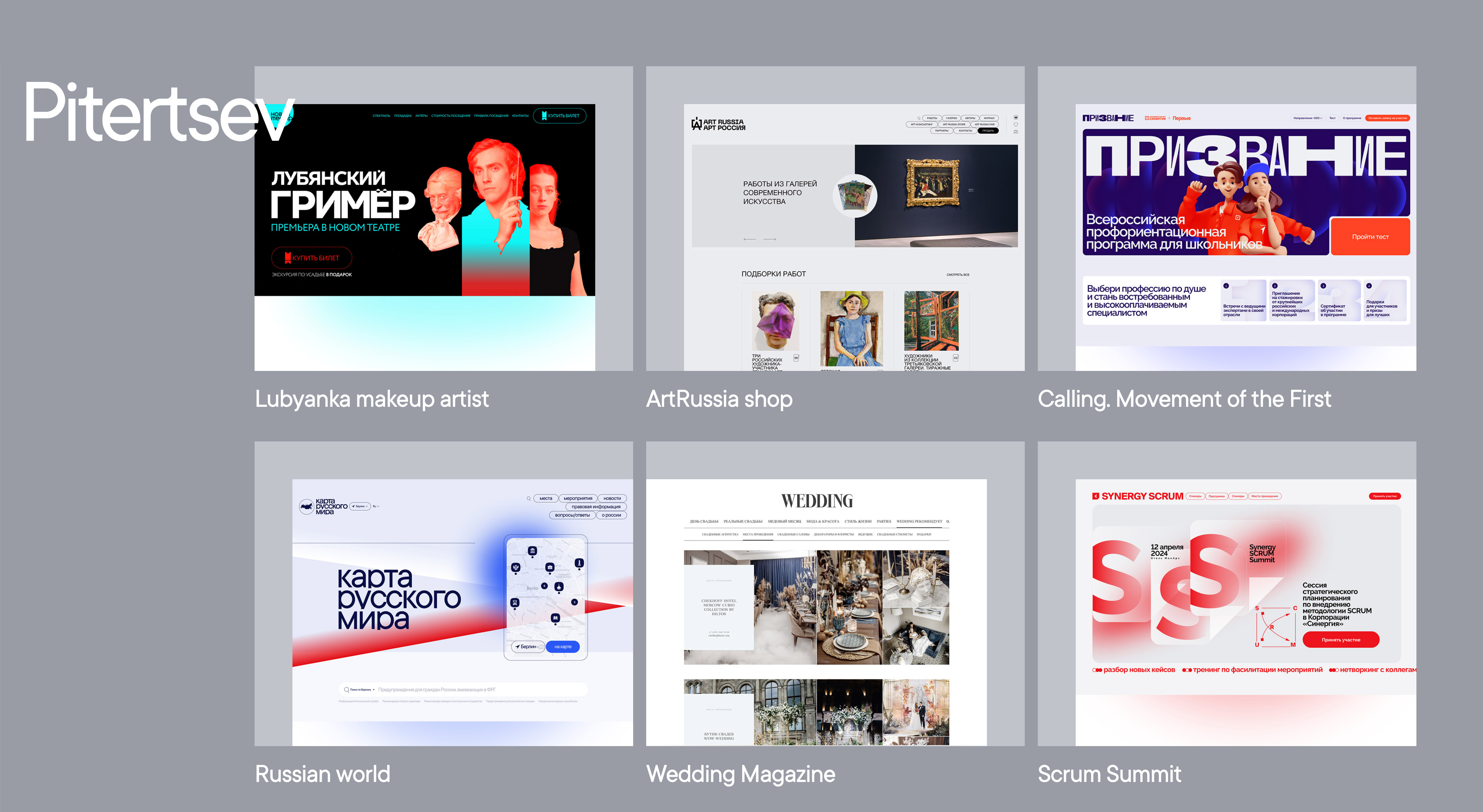Select the правовая информация pill
This screenshot has width=1483, height=812.
(596, 506)
